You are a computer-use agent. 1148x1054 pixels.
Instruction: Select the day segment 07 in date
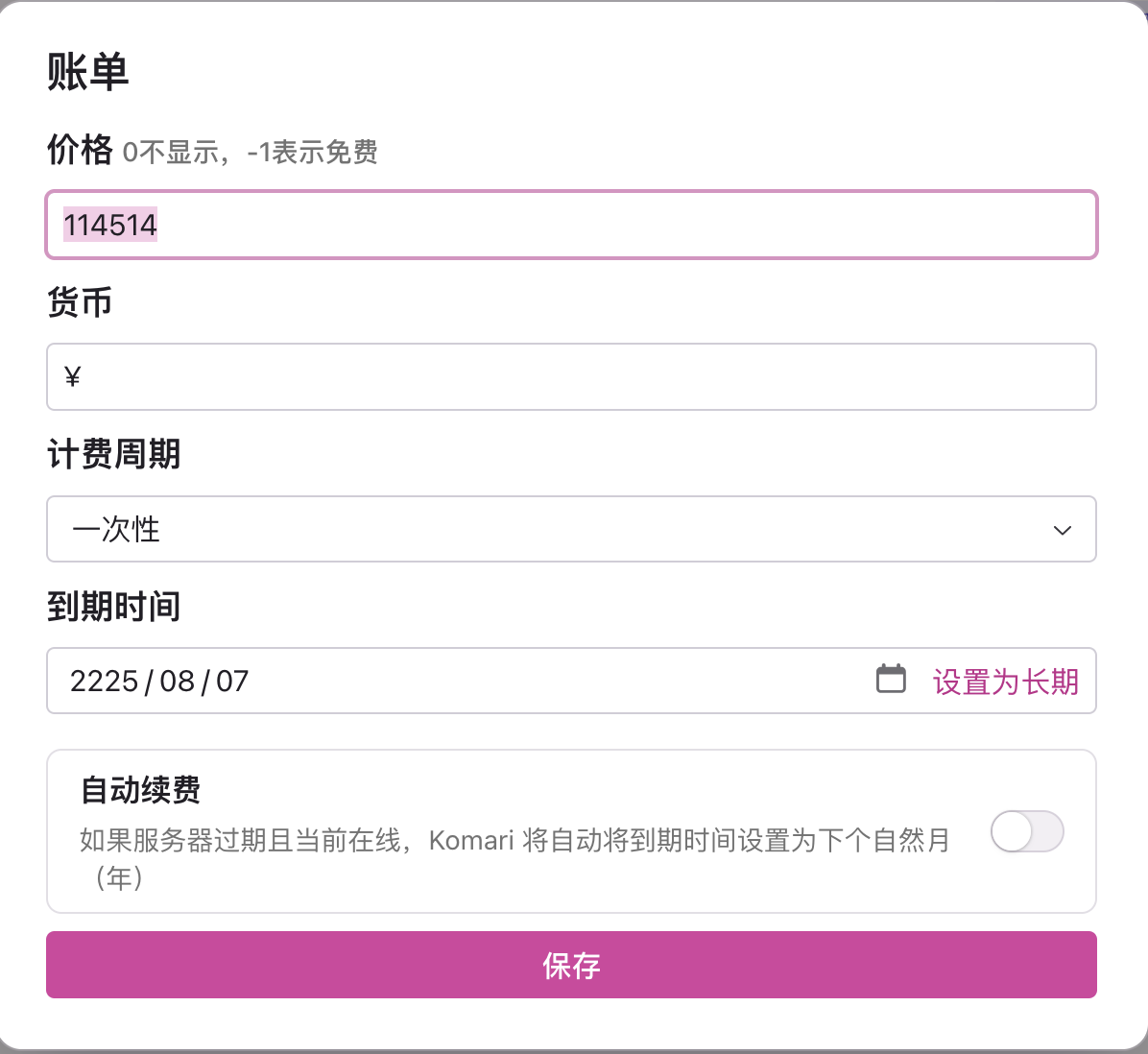pos(232,682)
